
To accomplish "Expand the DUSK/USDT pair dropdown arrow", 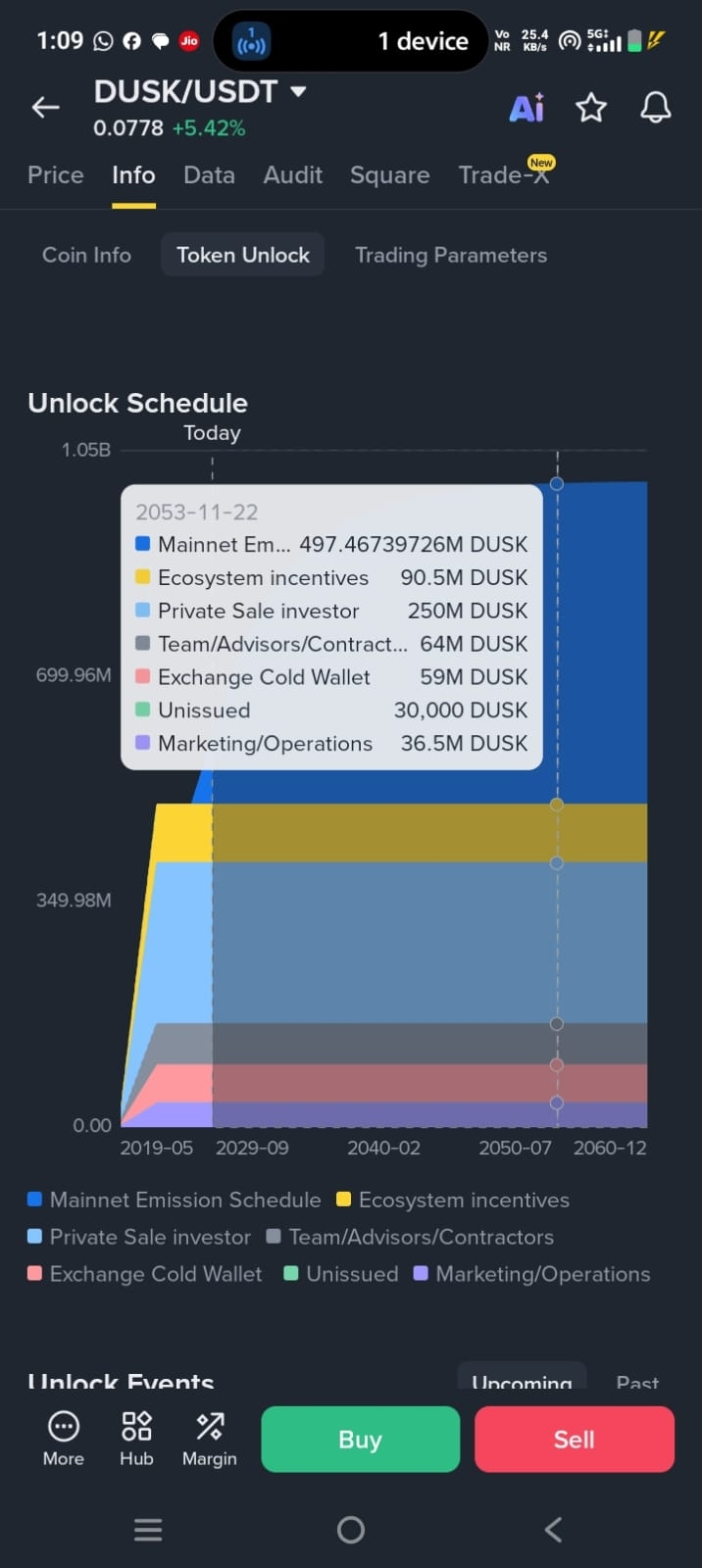I will tap(299, 92).
